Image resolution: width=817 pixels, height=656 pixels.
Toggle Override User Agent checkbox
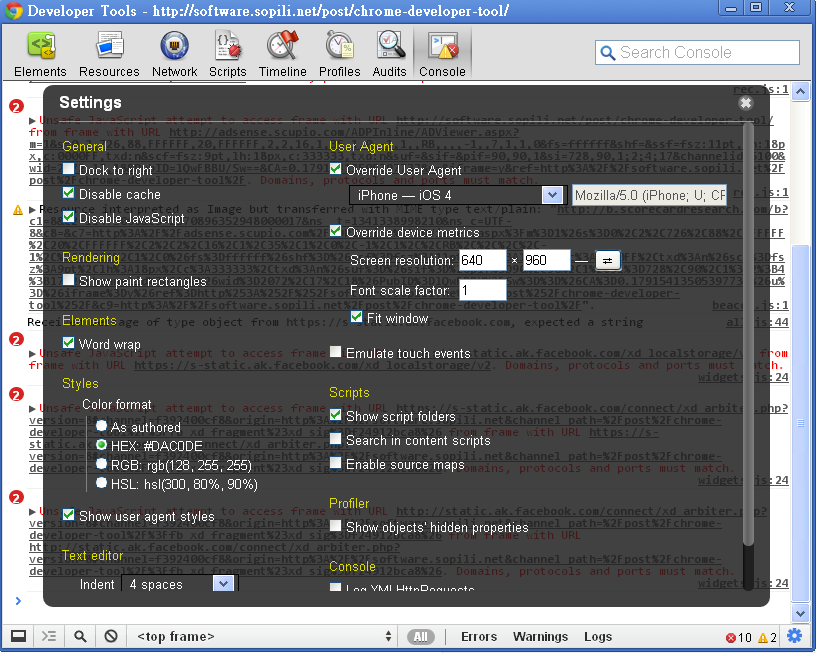click(336, 169)
